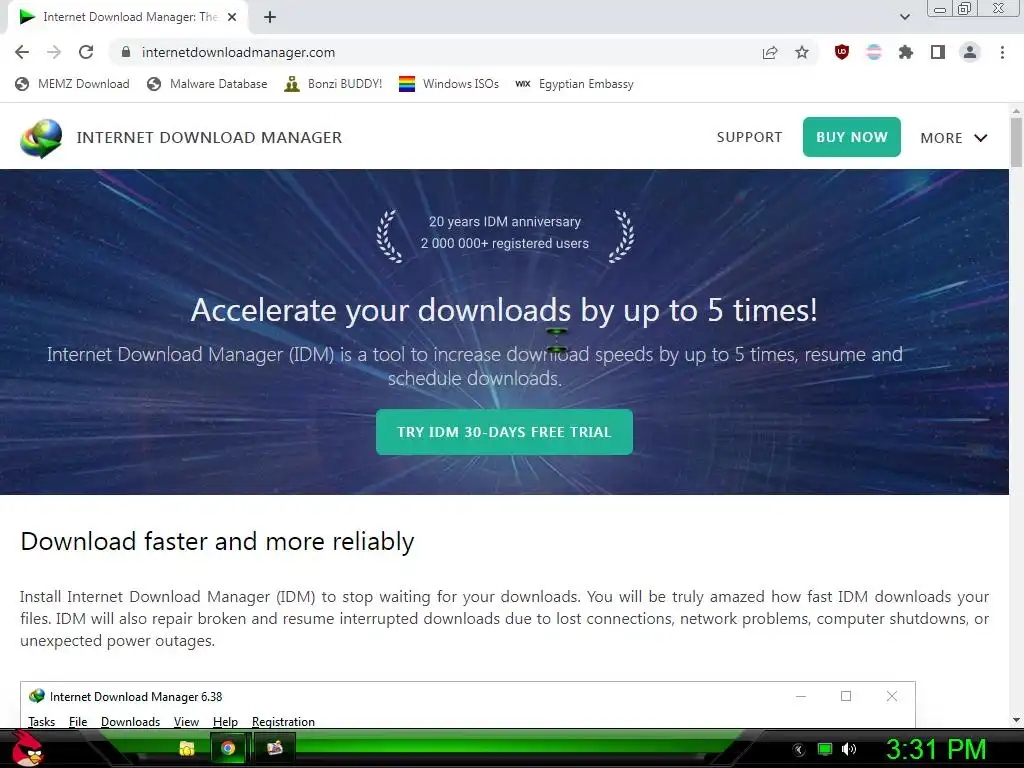1024x768 pixels.
Task: Open file explorer folder in taskbar
Action: [x=187, y=748]
